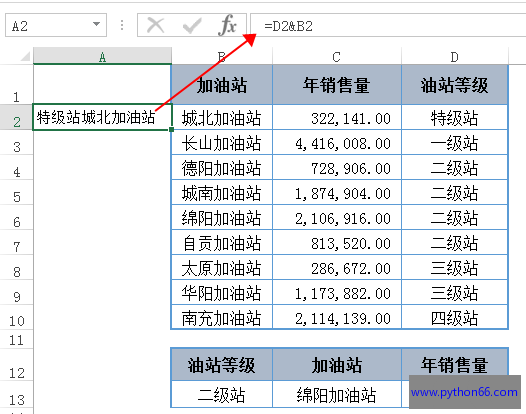Select row 12 header
The width and height of the screenshot is (526, 414).
pos(16,365)
